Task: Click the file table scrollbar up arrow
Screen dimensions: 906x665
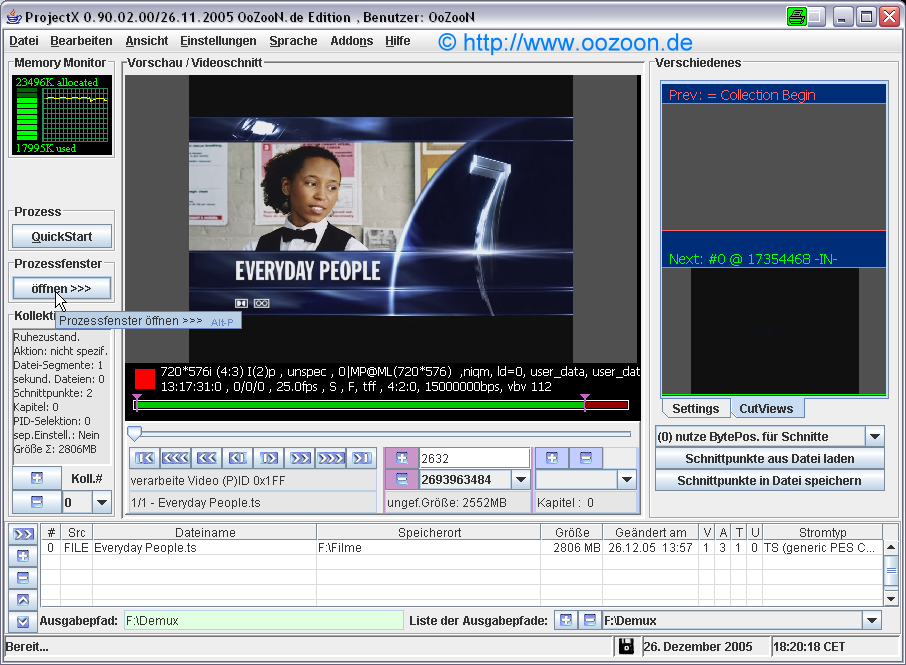Action: coord(891,547)
